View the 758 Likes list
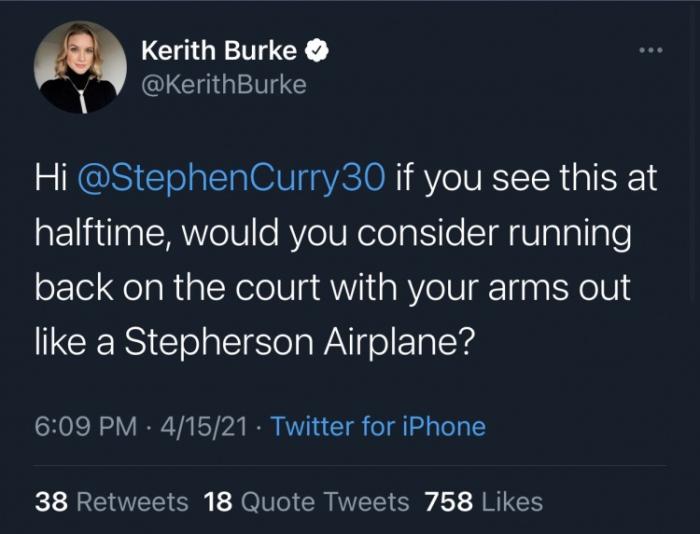Viewport: 700px width, 534px height. [484, 501]
